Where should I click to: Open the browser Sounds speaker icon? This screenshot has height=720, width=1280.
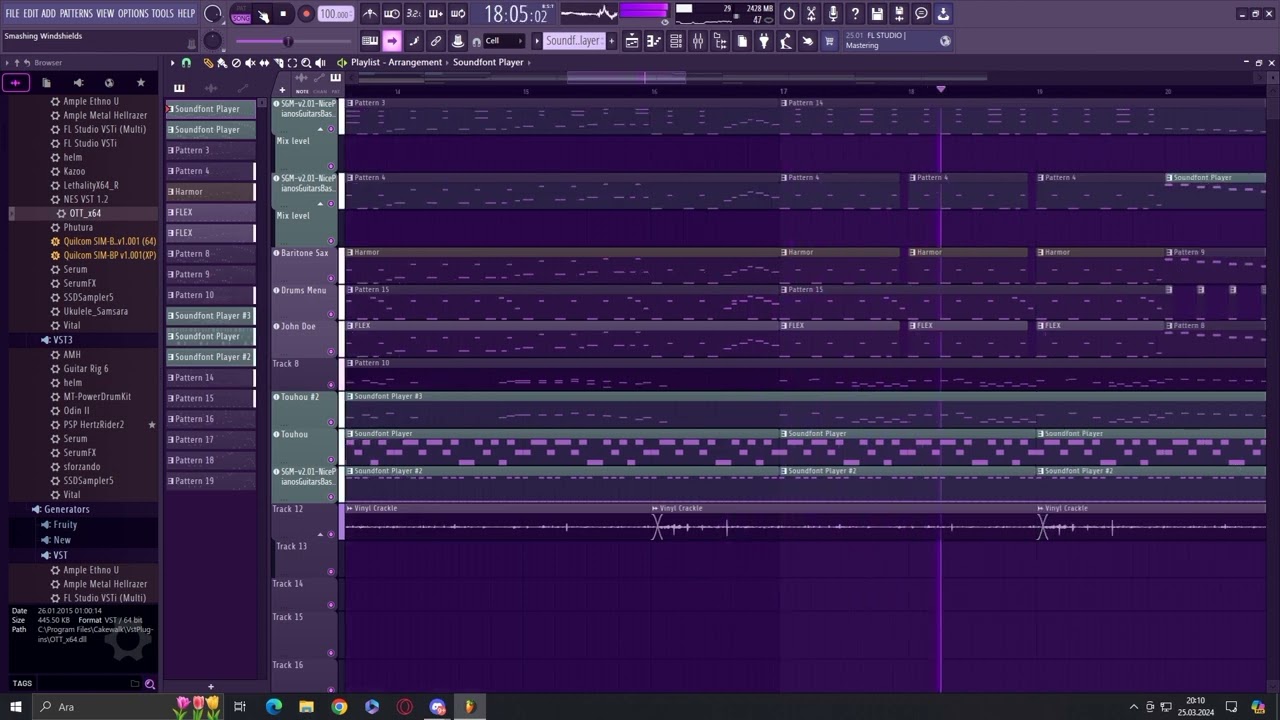tap(78, 83)
